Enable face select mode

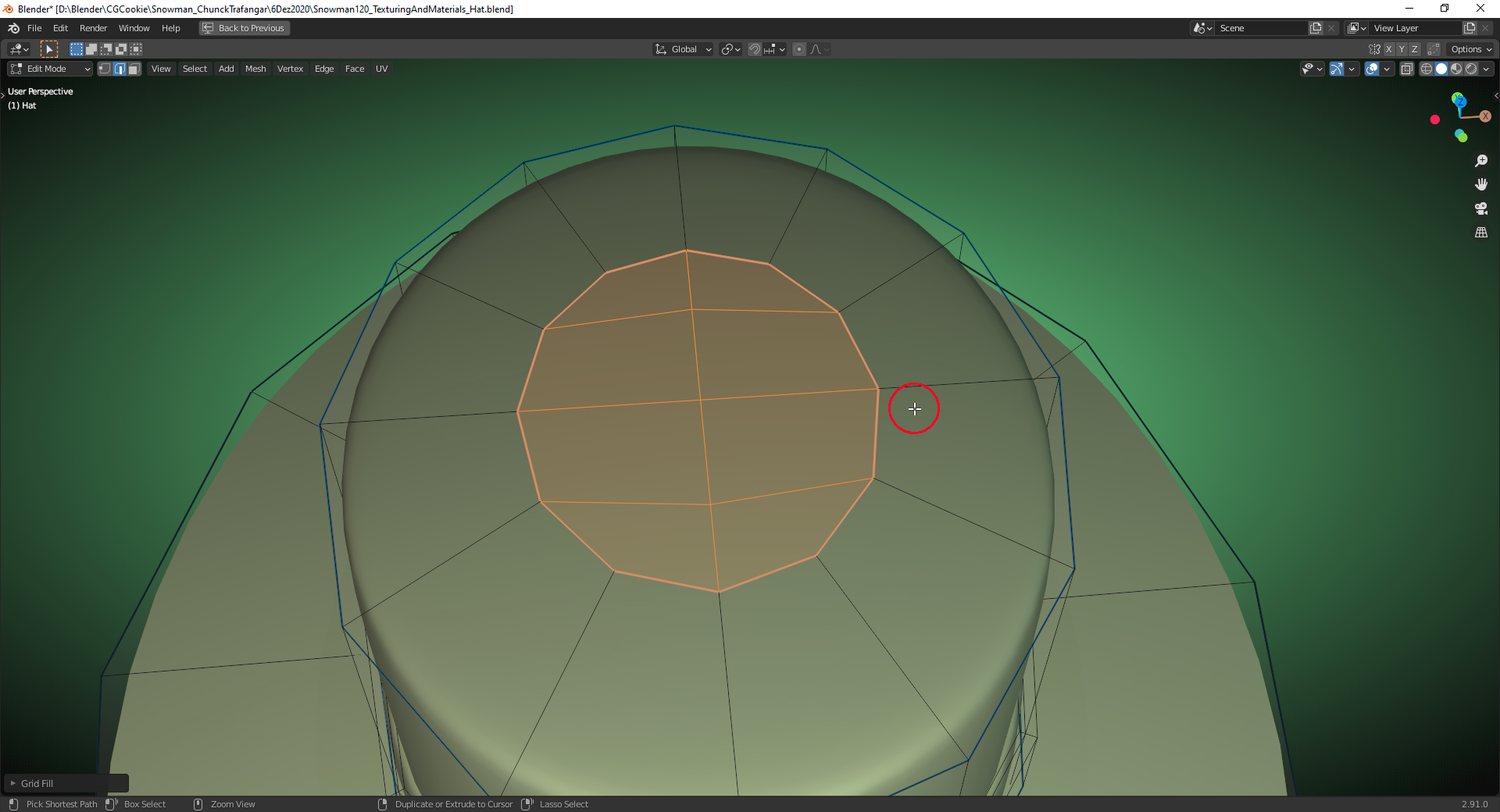tap(134, 69)
